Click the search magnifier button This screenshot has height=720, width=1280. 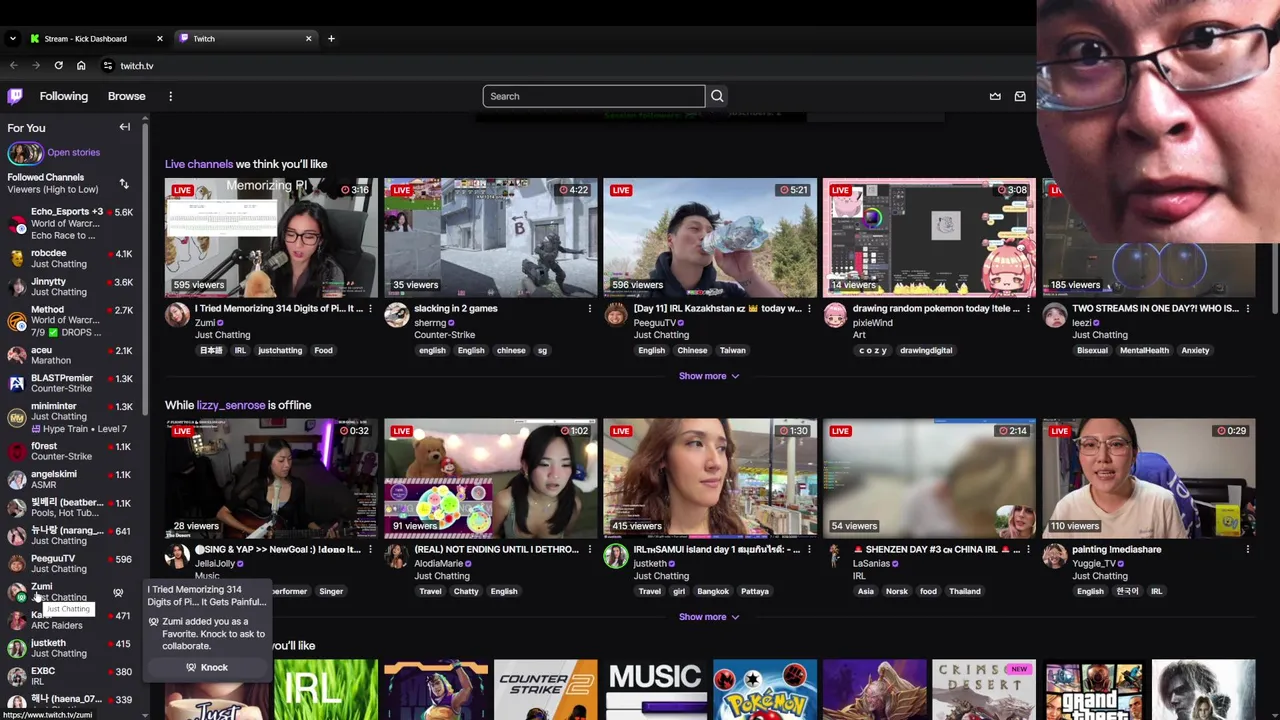(717, 96)
